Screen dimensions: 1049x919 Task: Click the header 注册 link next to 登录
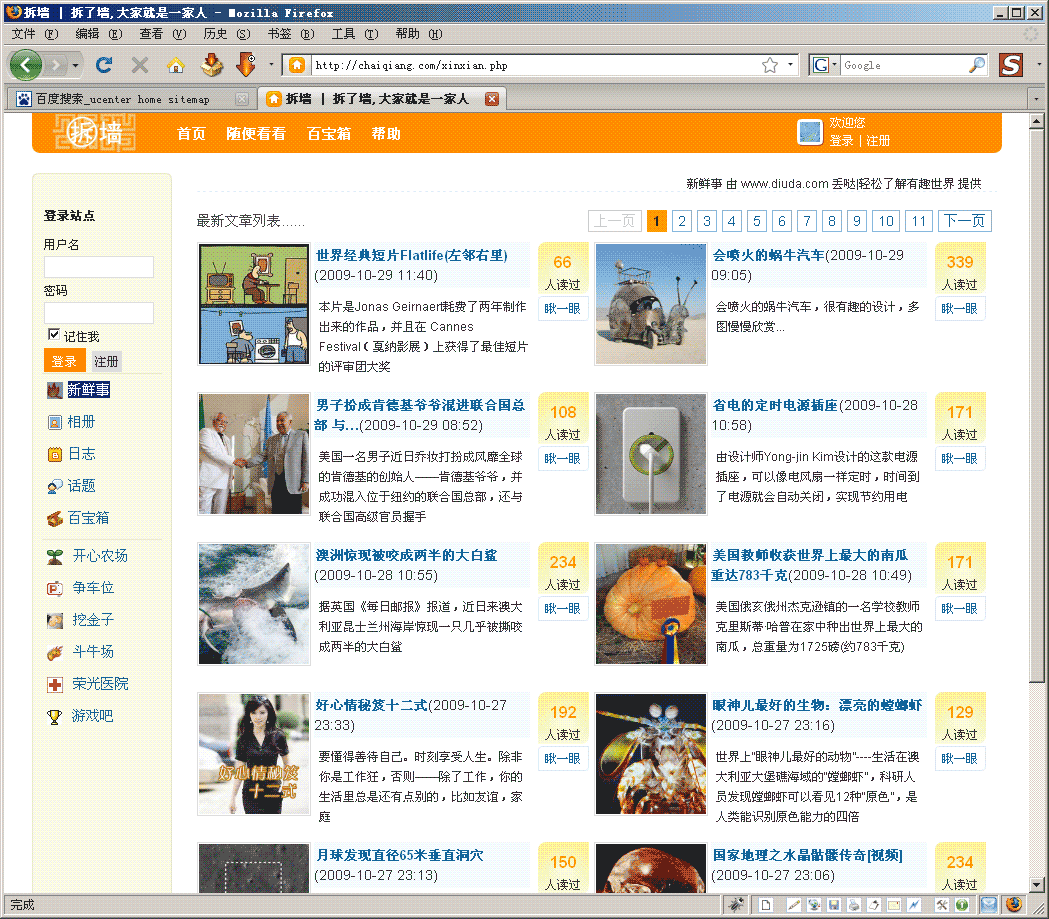pyautogui.click(x=878, y=140)
